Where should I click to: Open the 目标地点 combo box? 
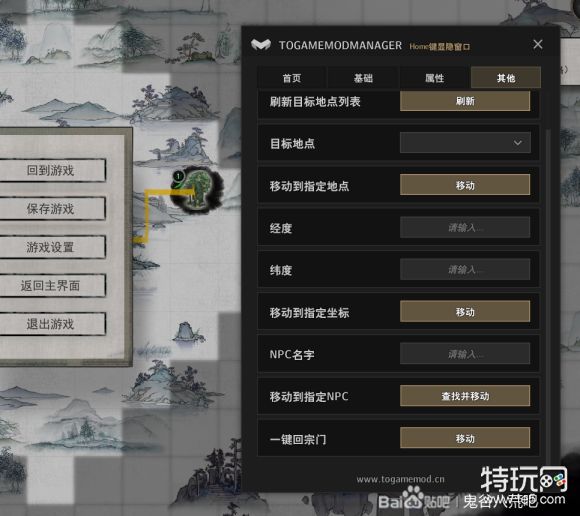465,143
